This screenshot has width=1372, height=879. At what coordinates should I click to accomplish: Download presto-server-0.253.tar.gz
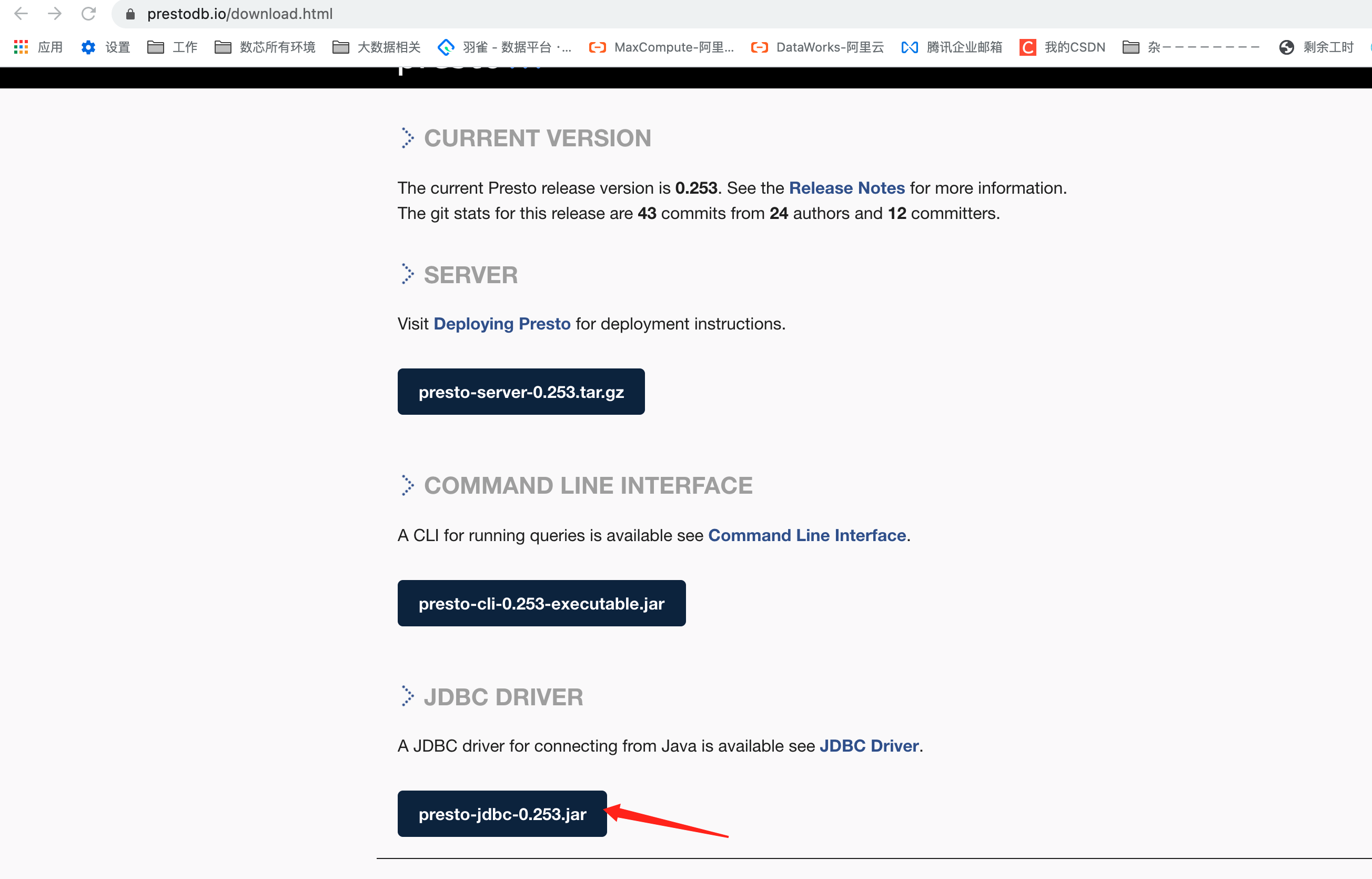pyautogui.click(x=521, y=392)
